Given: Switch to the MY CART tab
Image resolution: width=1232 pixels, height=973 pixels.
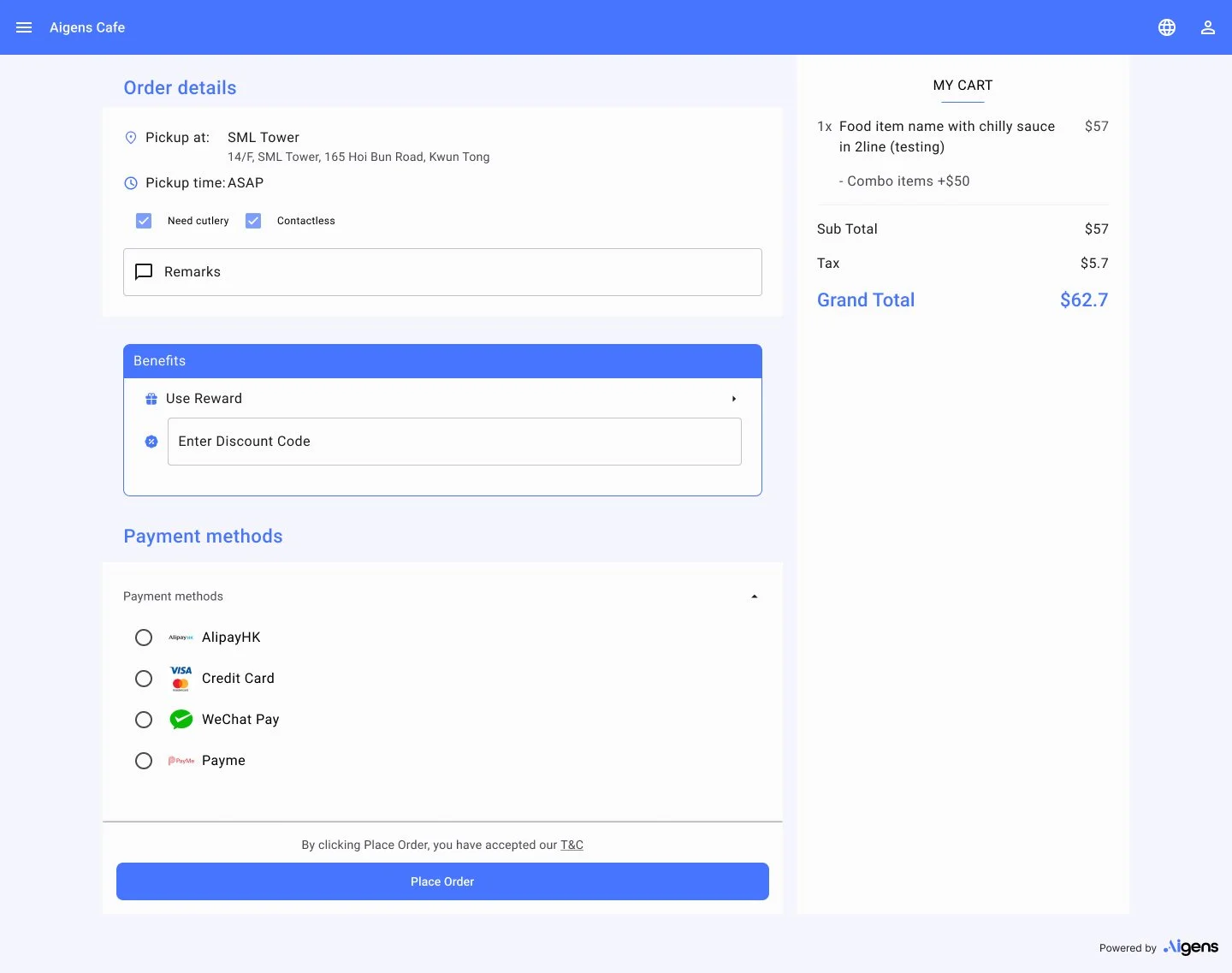Looking at the screenshot, I should (962, 86).
